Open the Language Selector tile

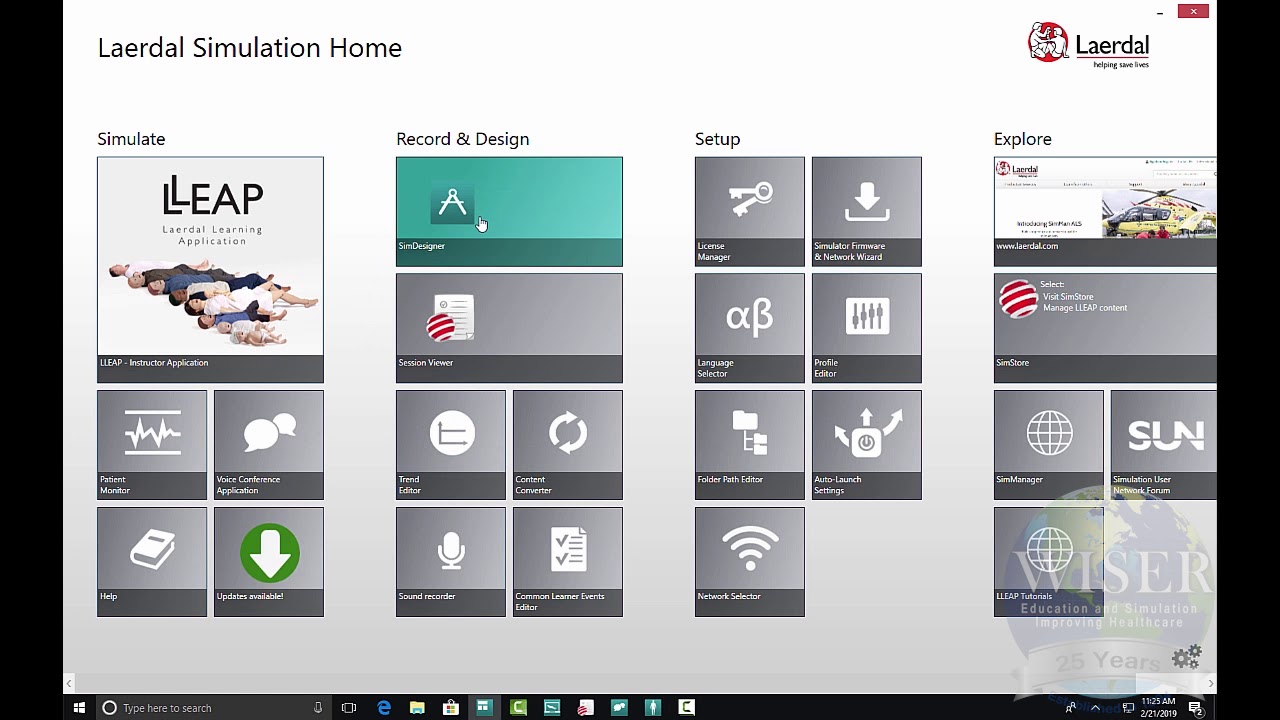(x=750, y=328)
